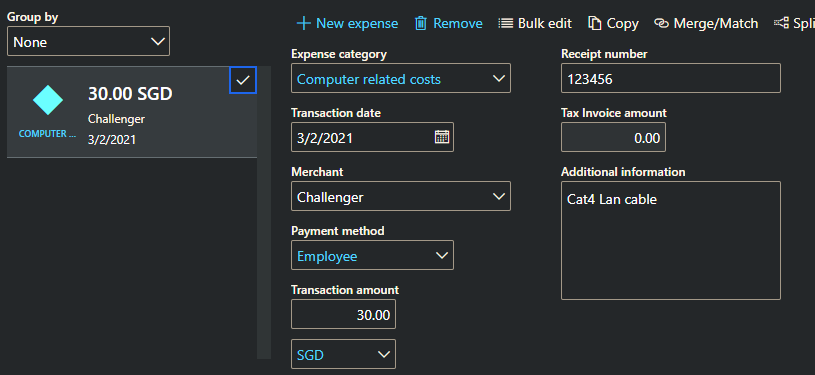The height and width of the screenshot is (375, 815).
Task: Open the Transaction date calendar picker
Action: point(442,137)
